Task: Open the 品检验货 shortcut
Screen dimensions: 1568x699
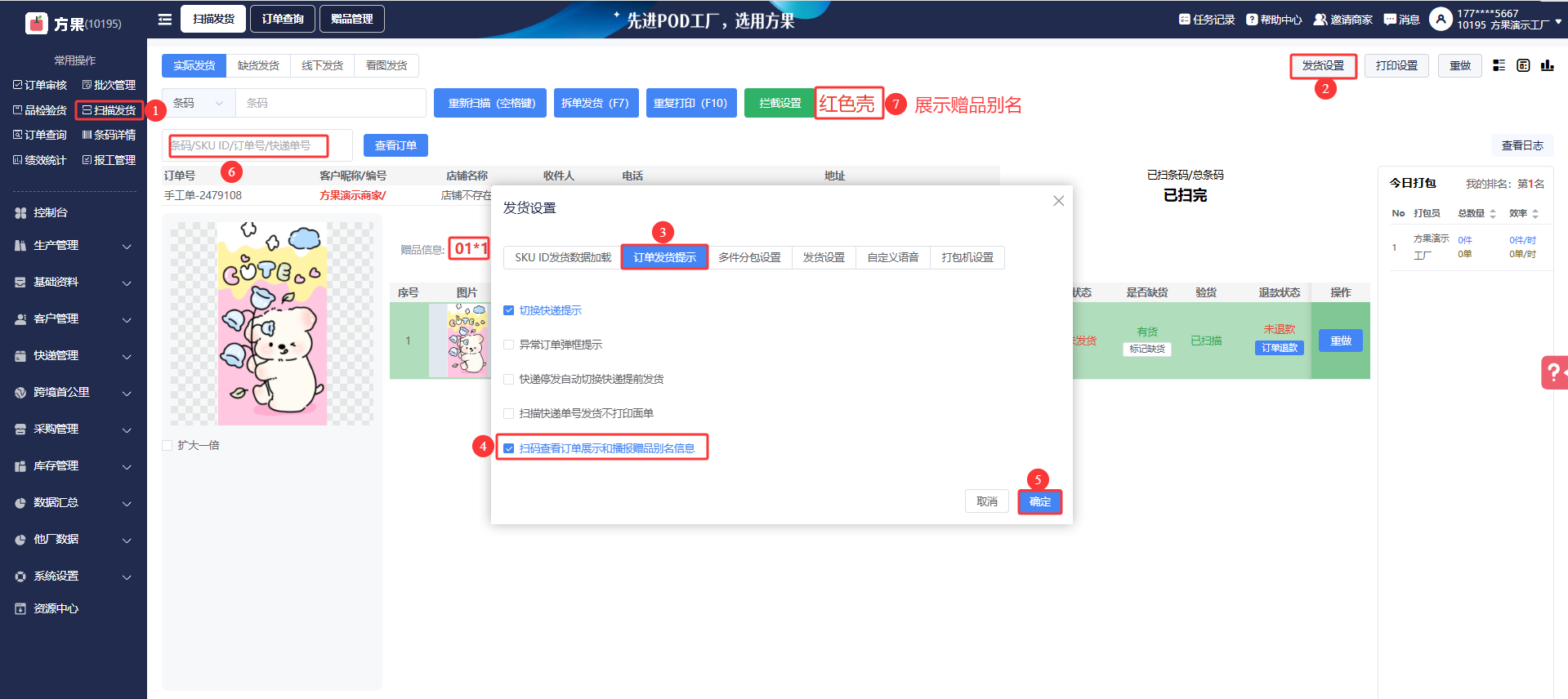Action: [40, 110]
